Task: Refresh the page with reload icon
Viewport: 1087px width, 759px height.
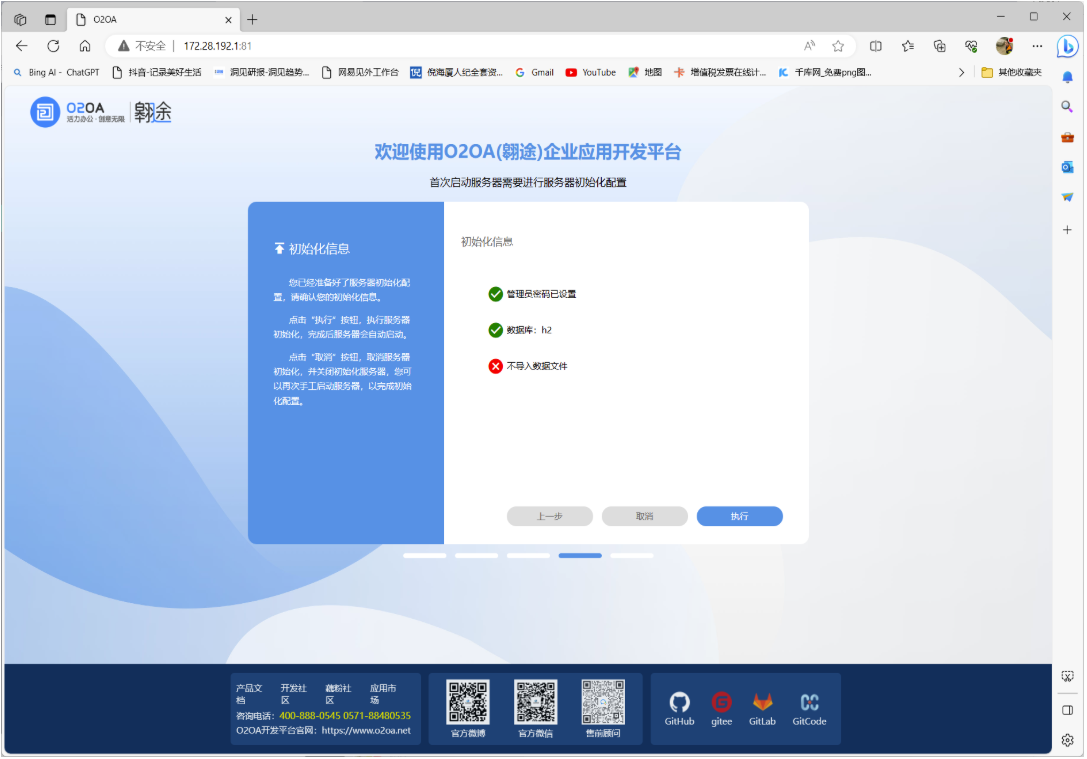Action: 53,46
